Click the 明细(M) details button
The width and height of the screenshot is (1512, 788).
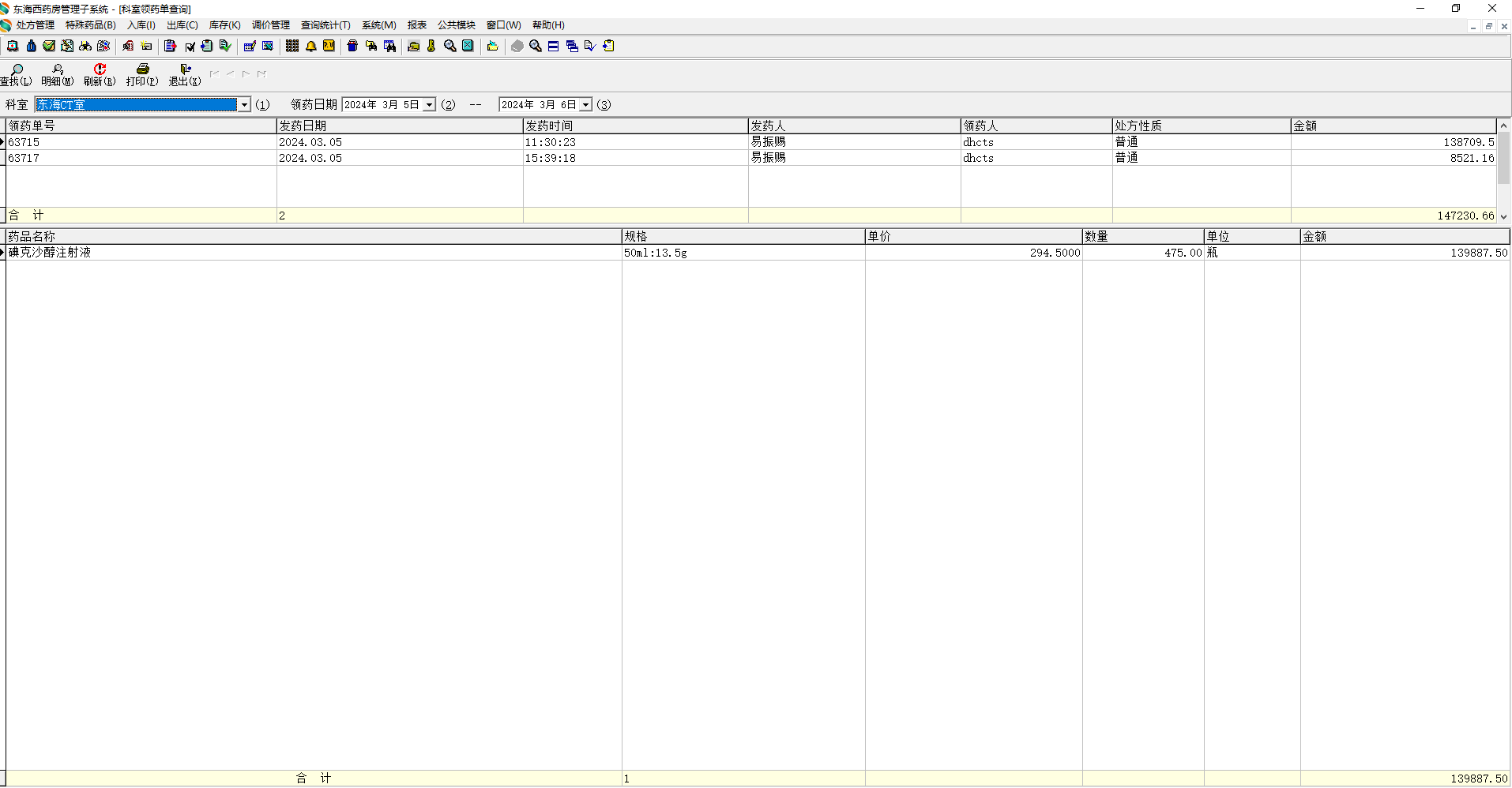[57, 75]
